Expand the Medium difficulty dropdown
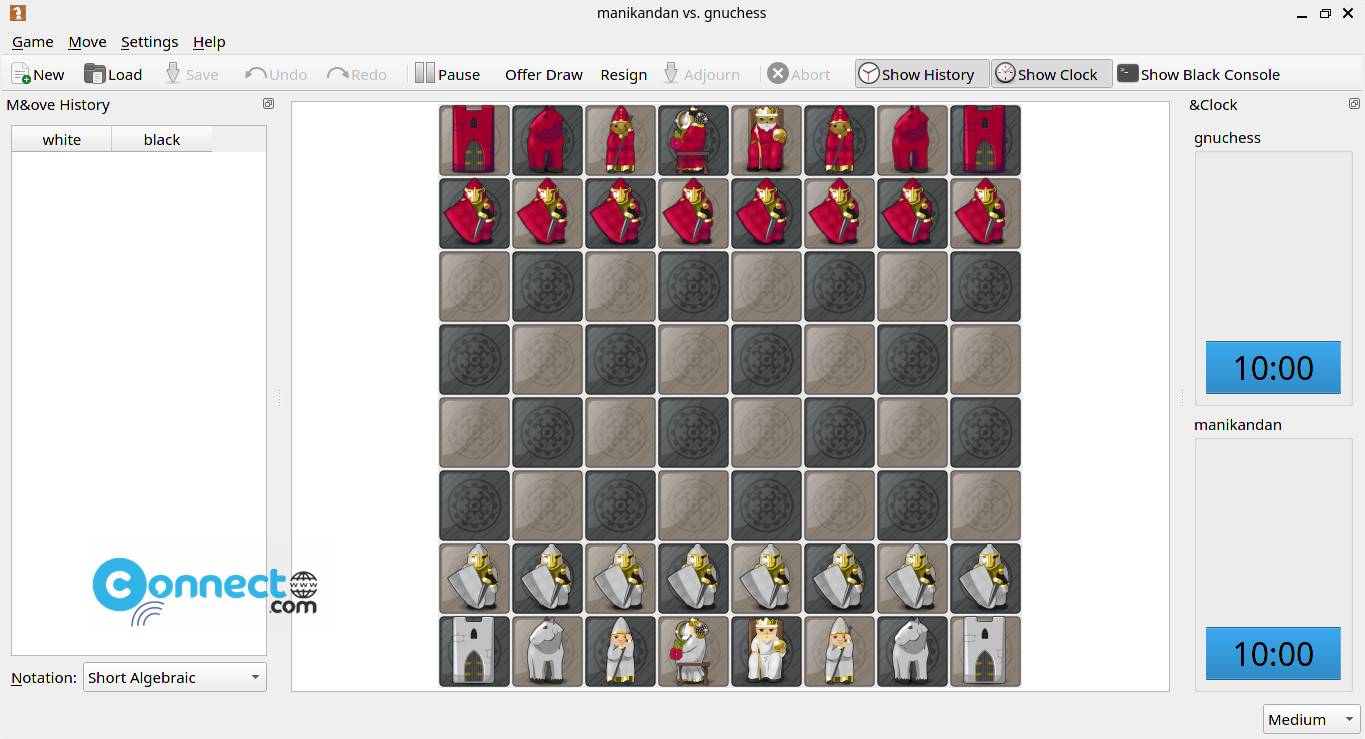This screenshot has width=1365, height=739. [x=1311, y=719]
